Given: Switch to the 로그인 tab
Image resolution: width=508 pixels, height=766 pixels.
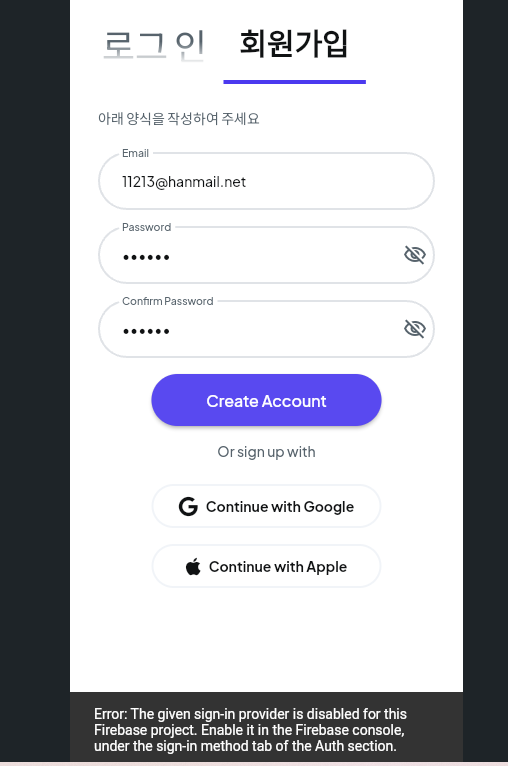Looking at the screenshot, I should (x=154, y=45).
